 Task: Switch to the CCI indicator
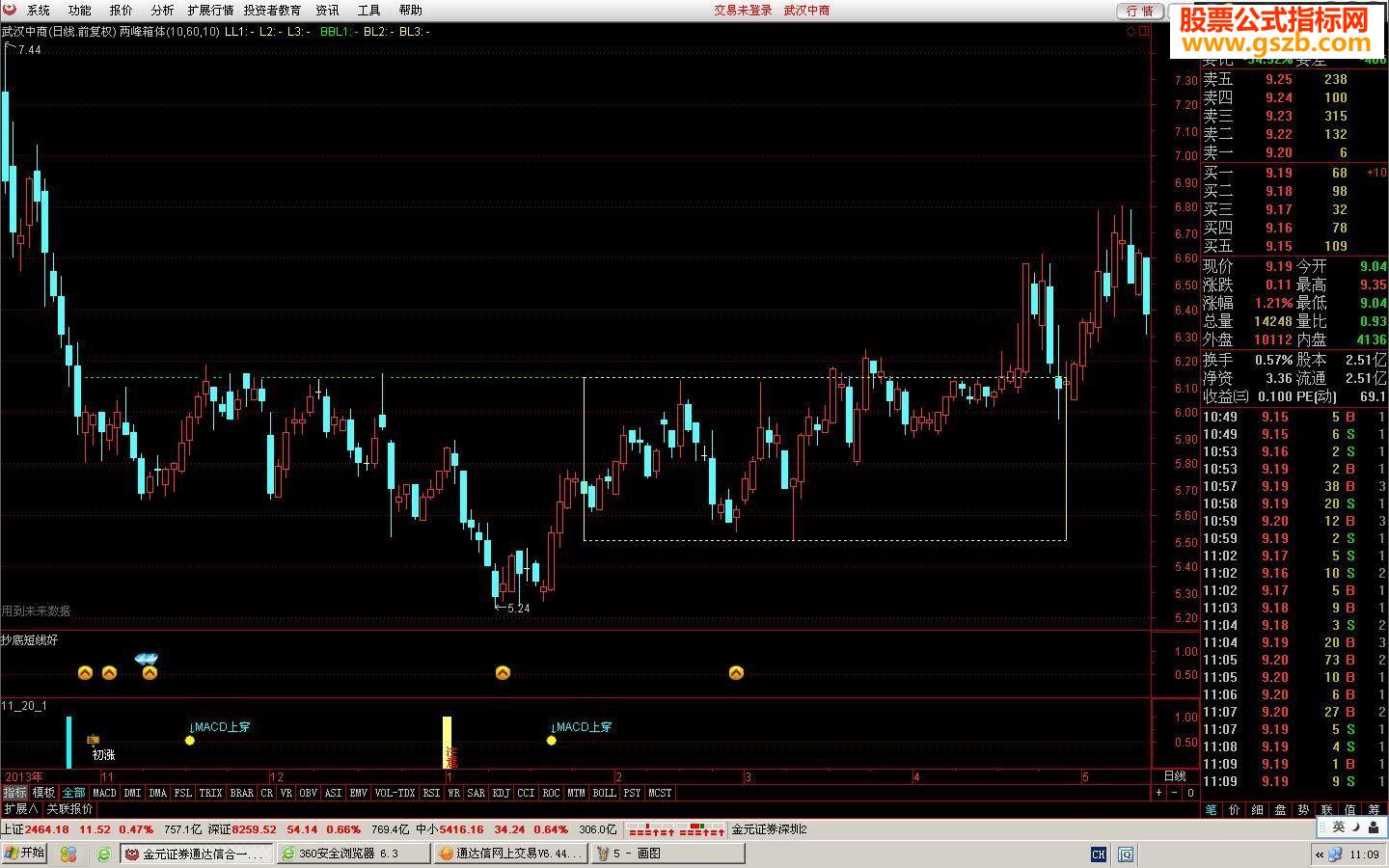coord(526,793)
